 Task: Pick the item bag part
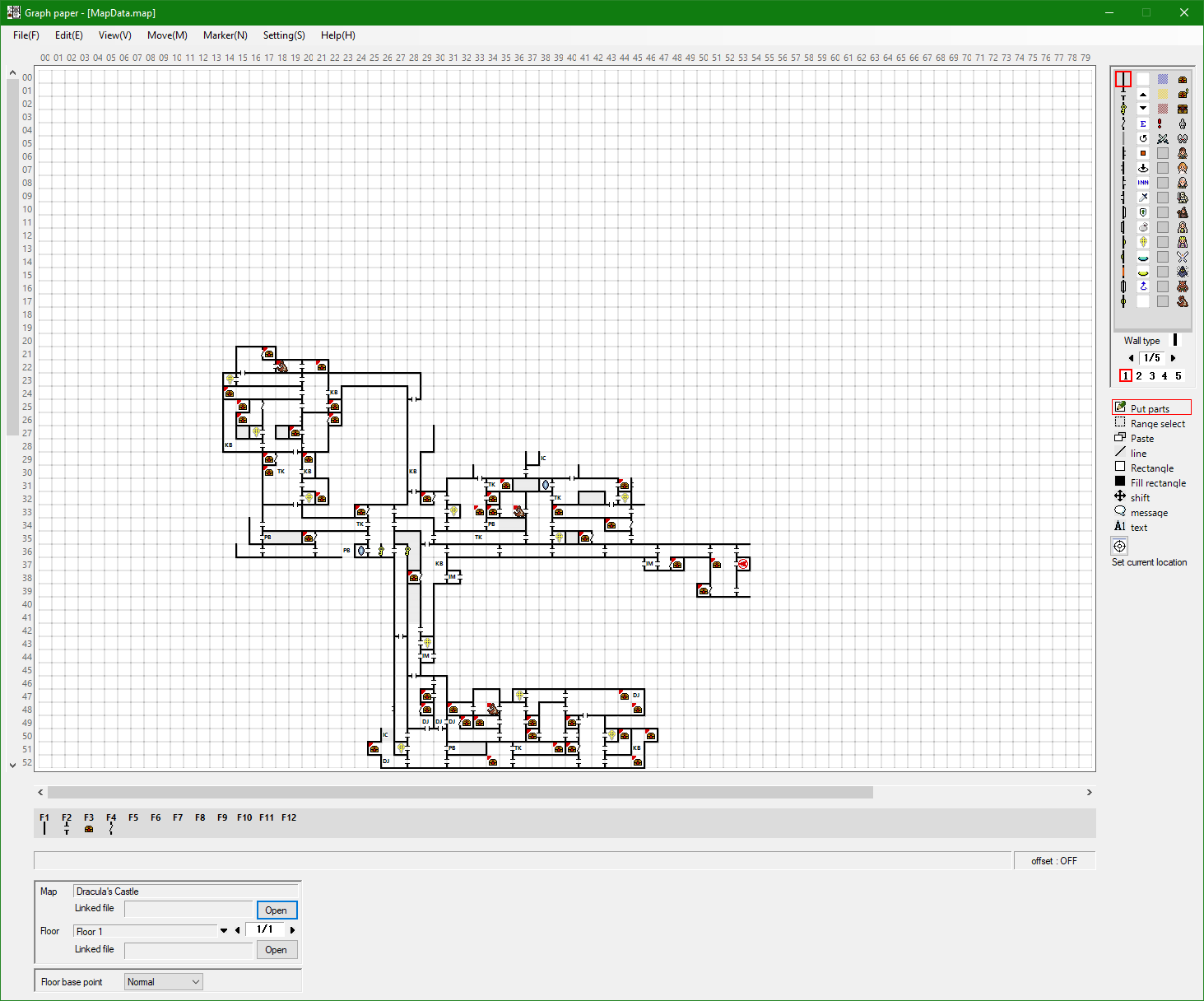(1143, 227)
